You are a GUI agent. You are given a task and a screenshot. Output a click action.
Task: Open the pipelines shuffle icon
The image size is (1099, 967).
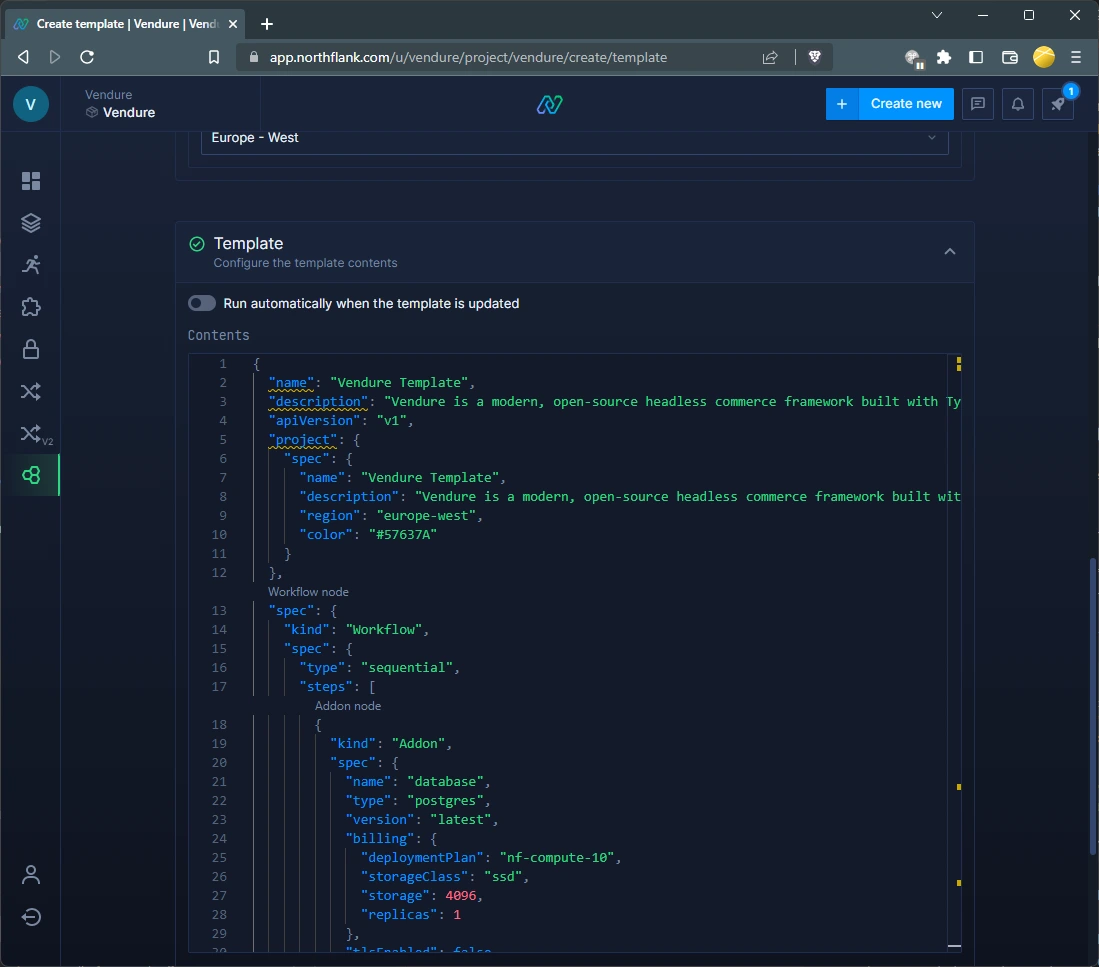(31, 391)
